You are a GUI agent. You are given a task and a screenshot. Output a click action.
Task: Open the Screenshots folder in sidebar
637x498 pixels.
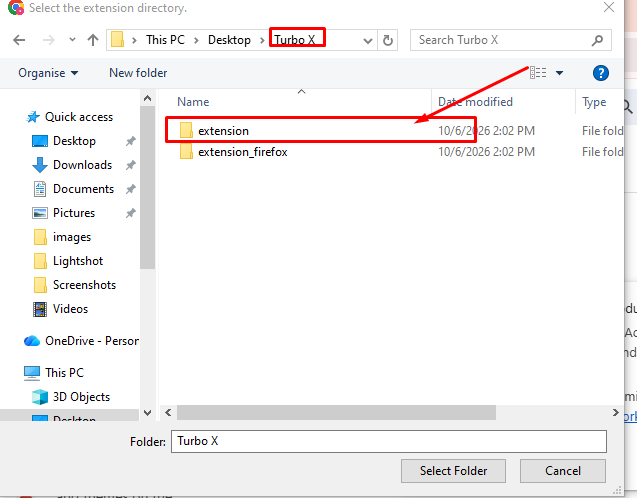tap(84, 285)
